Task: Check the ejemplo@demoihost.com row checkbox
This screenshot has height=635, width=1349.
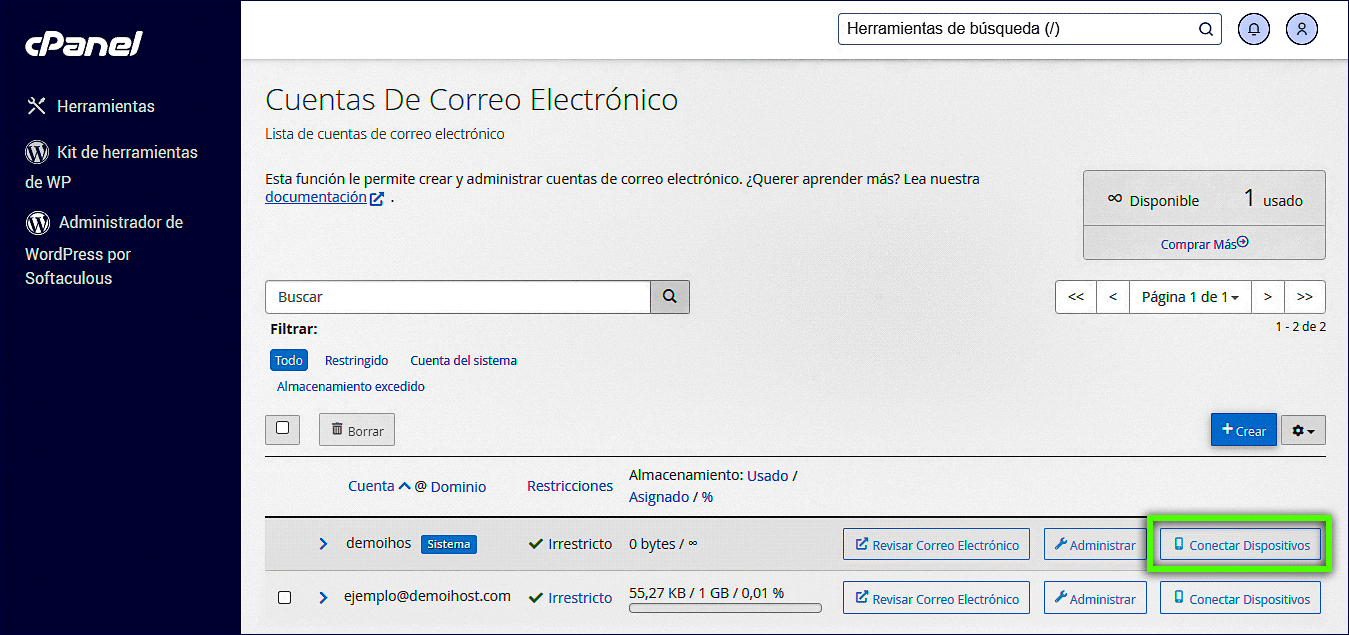Action: click(x=284, y=597)
